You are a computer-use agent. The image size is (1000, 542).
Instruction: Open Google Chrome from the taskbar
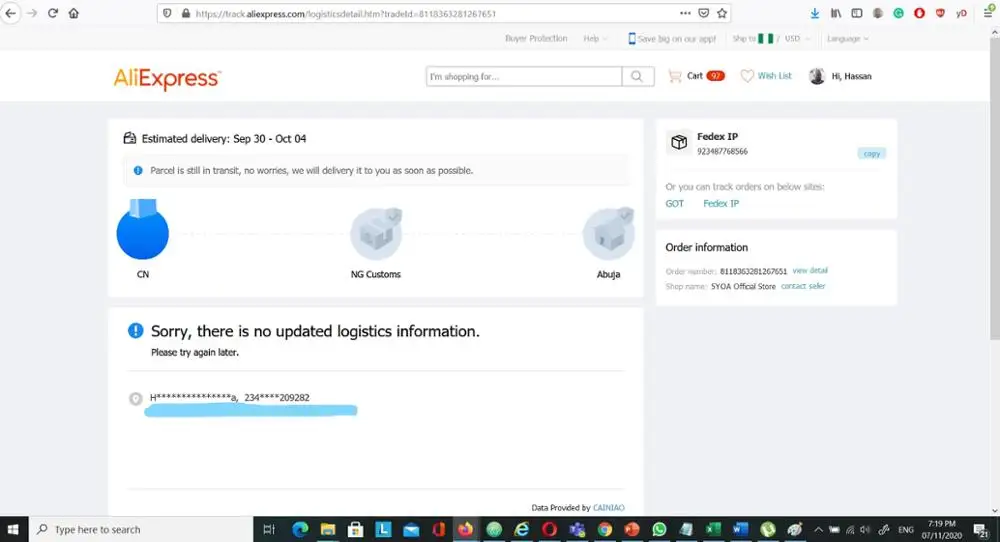click(x=605, y=529)
